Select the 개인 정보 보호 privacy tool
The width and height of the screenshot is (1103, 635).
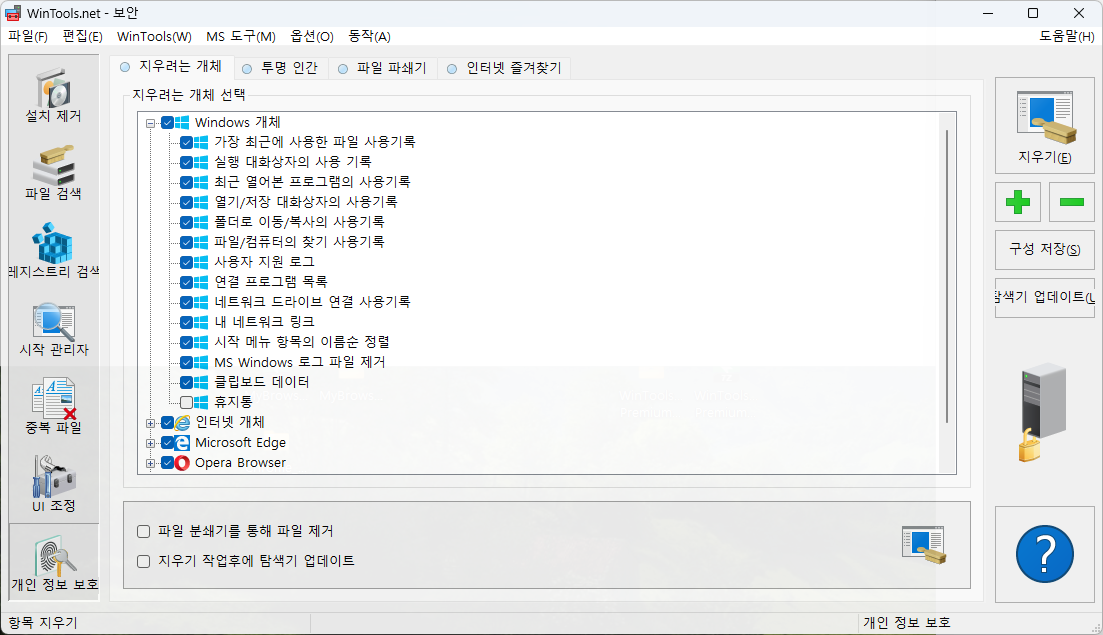54,563
